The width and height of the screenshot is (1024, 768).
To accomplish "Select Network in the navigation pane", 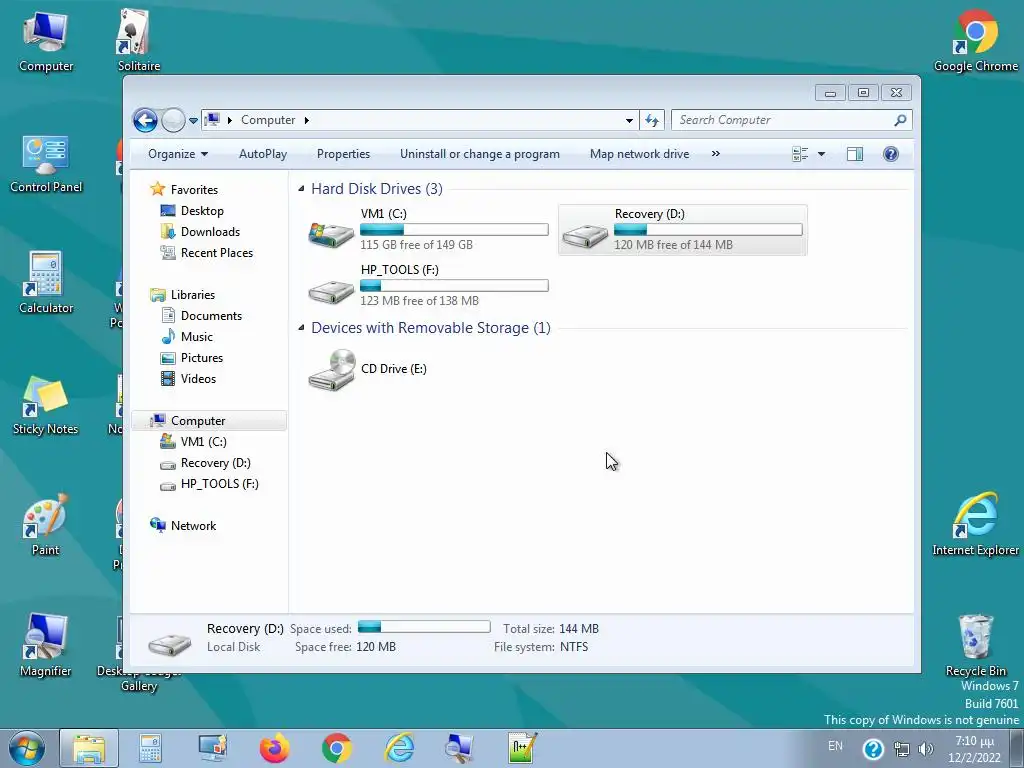I will point(193,526).
